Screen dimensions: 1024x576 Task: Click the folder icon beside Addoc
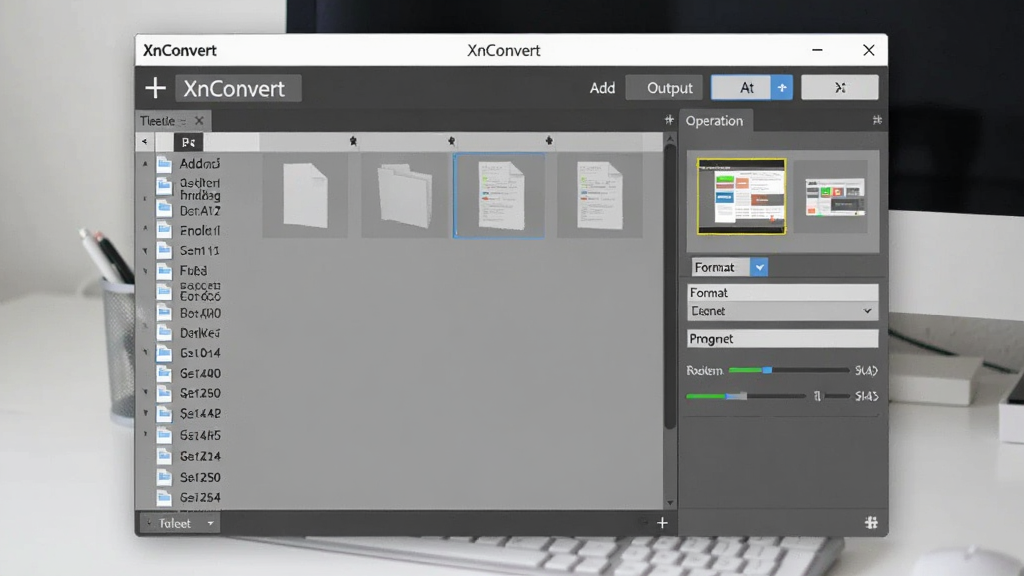pos(164,164)
